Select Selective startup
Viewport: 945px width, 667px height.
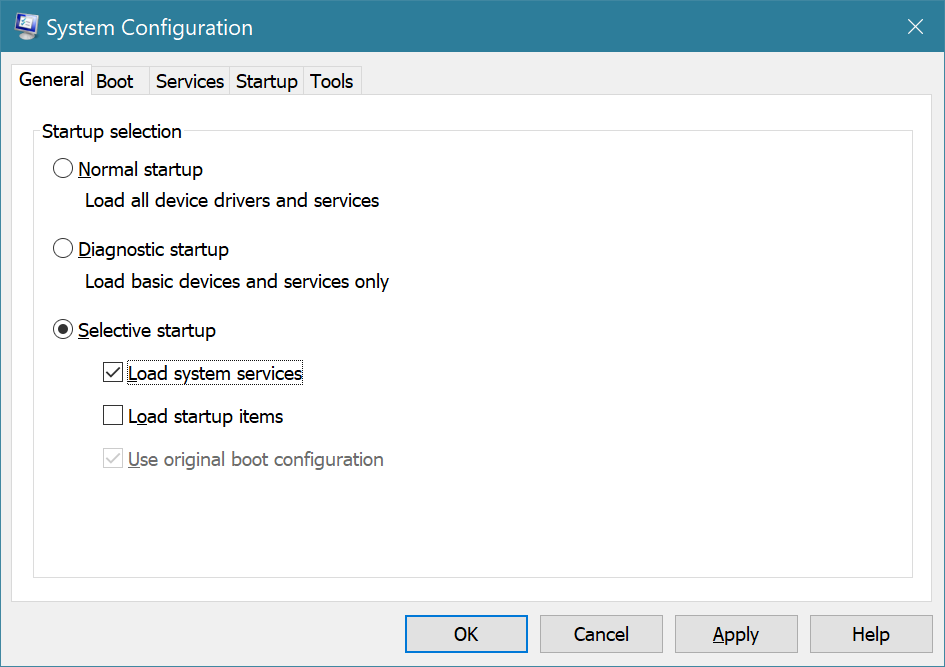click(63, 329)
